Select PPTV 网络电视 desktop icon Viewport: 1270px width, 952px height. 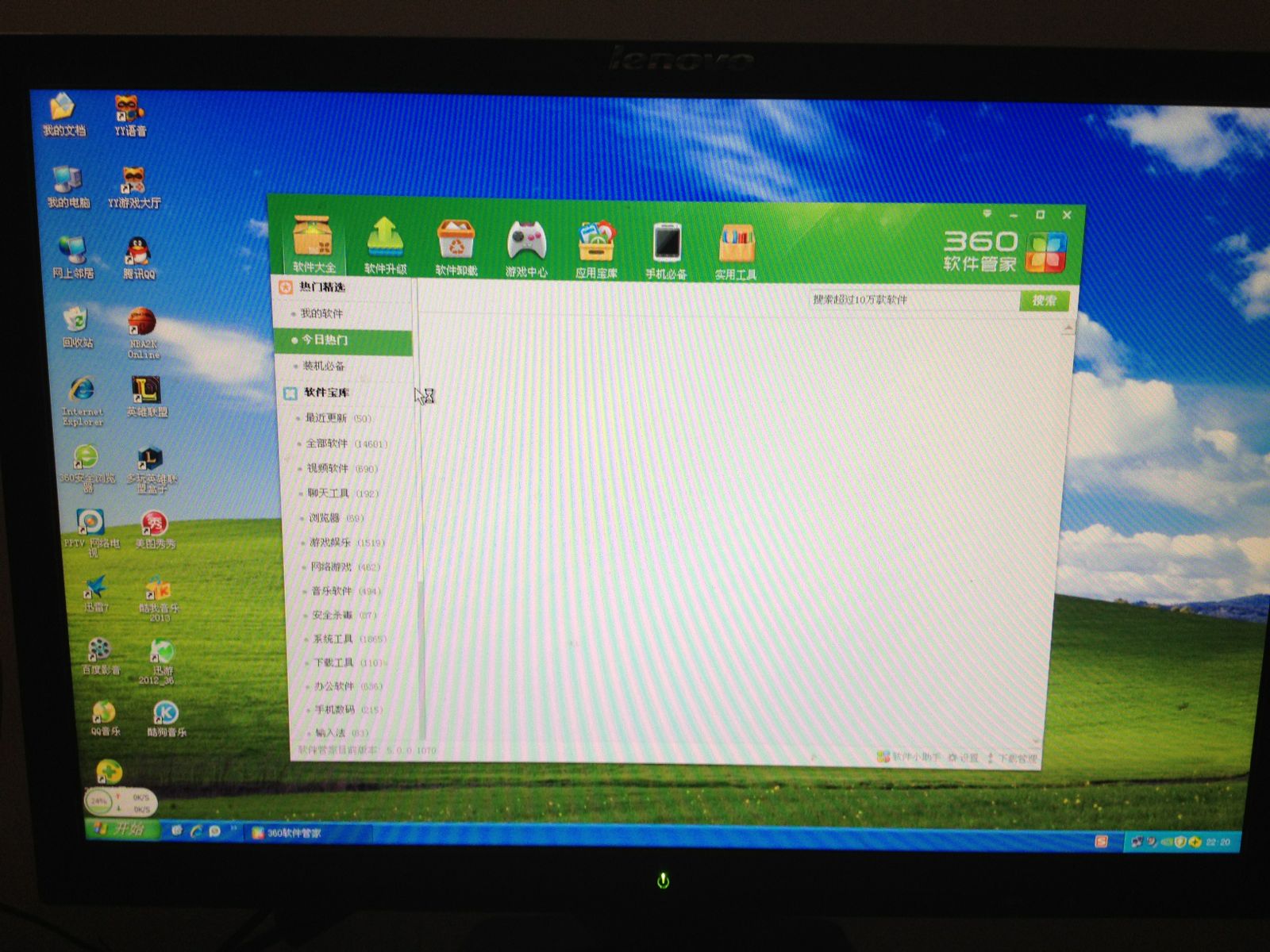click(x=91, y=533)
